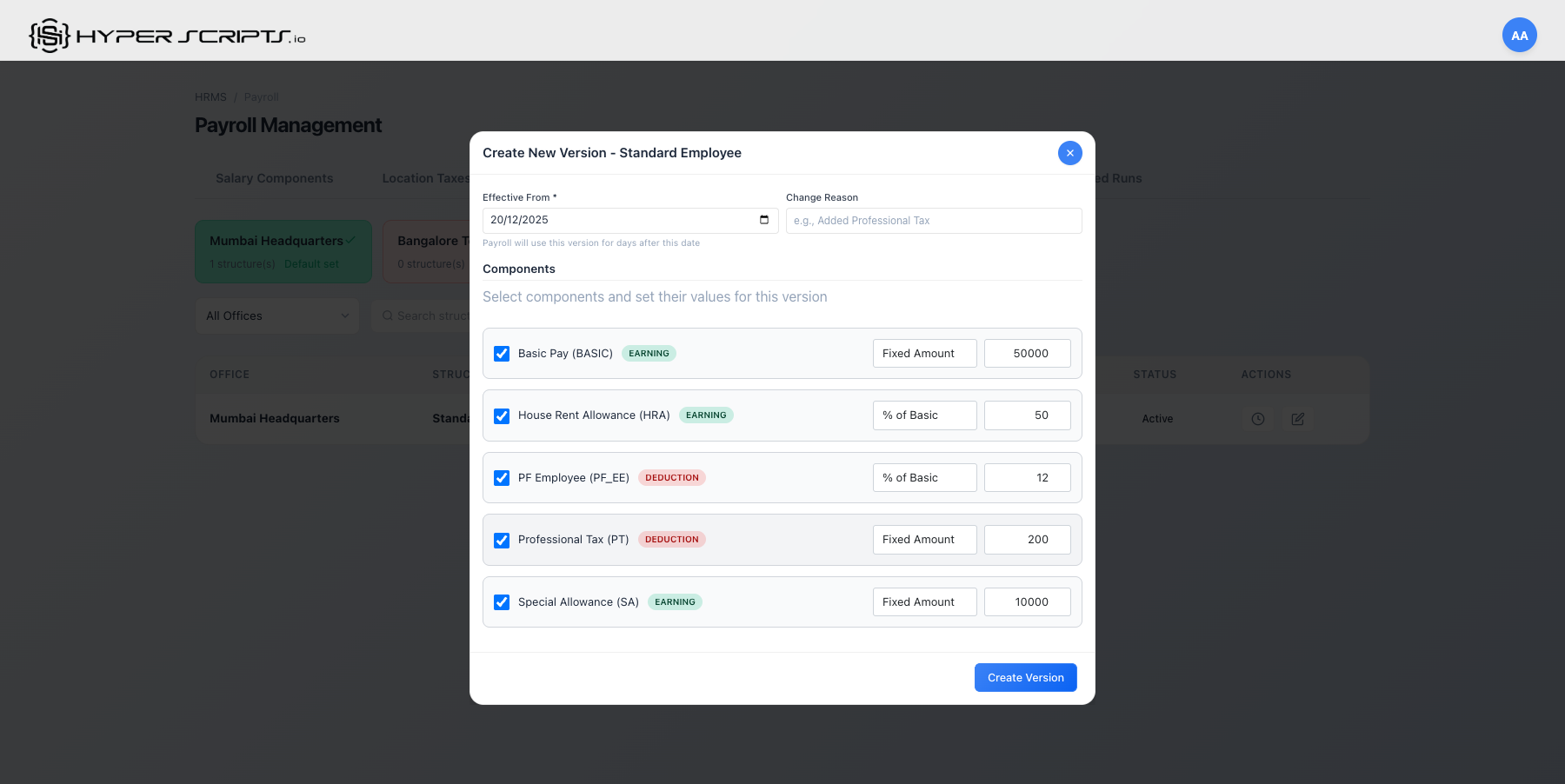The height and width of the screenshot is (784, 1565).
Task: Toggle the PF Employee (PF_EE) checkbox
Action: point(502,478)
